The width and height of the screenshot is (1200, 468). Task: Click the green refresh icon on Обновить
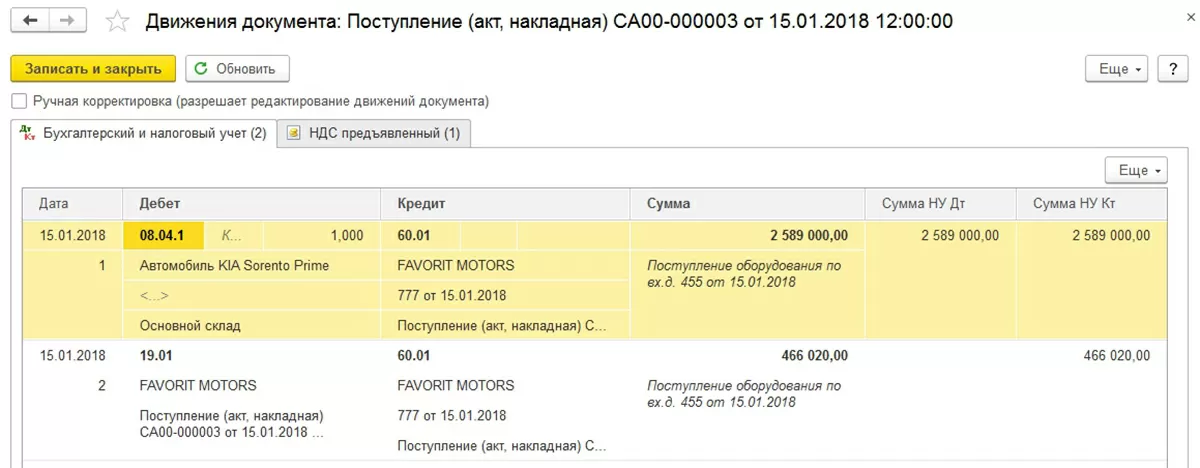[201, 68]
